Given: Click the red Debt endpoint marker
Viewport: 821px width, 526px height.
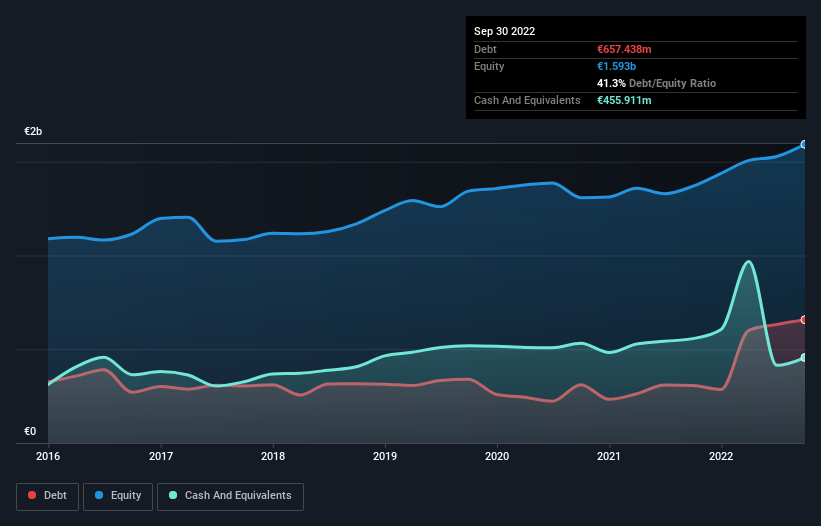Looking at the screenshot, I should click(x=804, y=319).
